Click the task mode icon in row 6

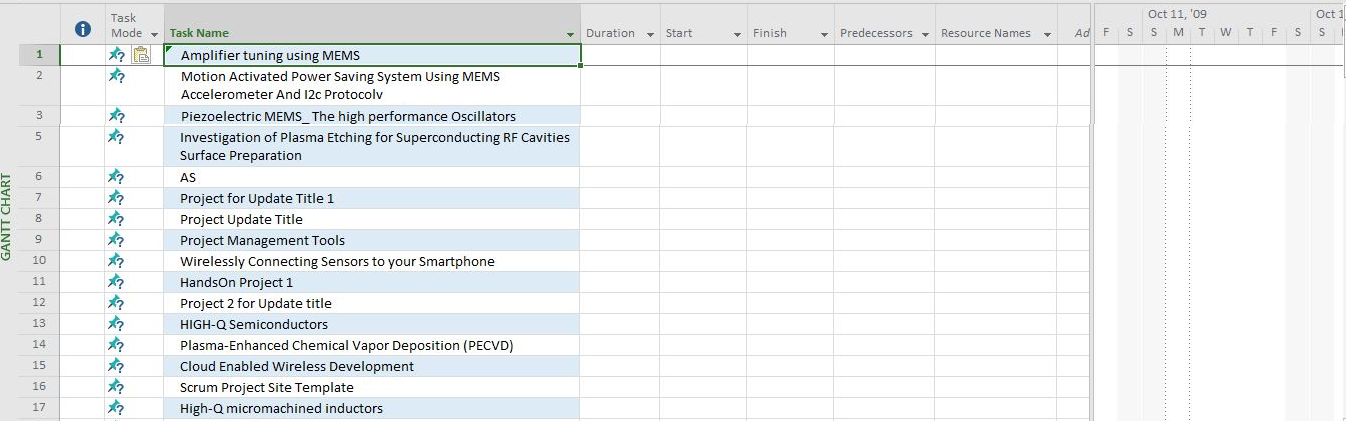pyautogui.click(x=116, y=177)
